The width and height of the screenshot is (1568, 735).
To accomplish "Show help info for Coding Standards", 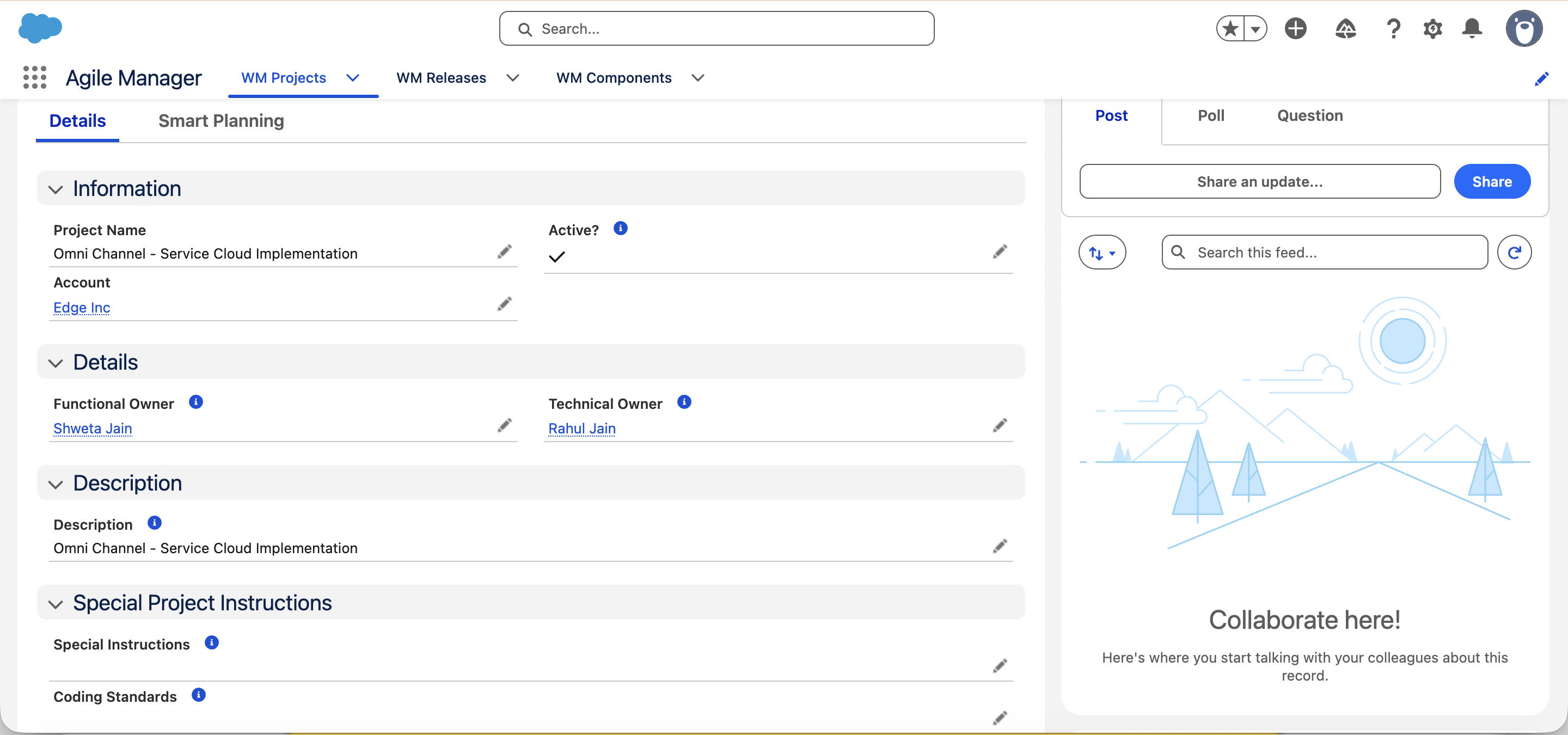I will (198, 695).
